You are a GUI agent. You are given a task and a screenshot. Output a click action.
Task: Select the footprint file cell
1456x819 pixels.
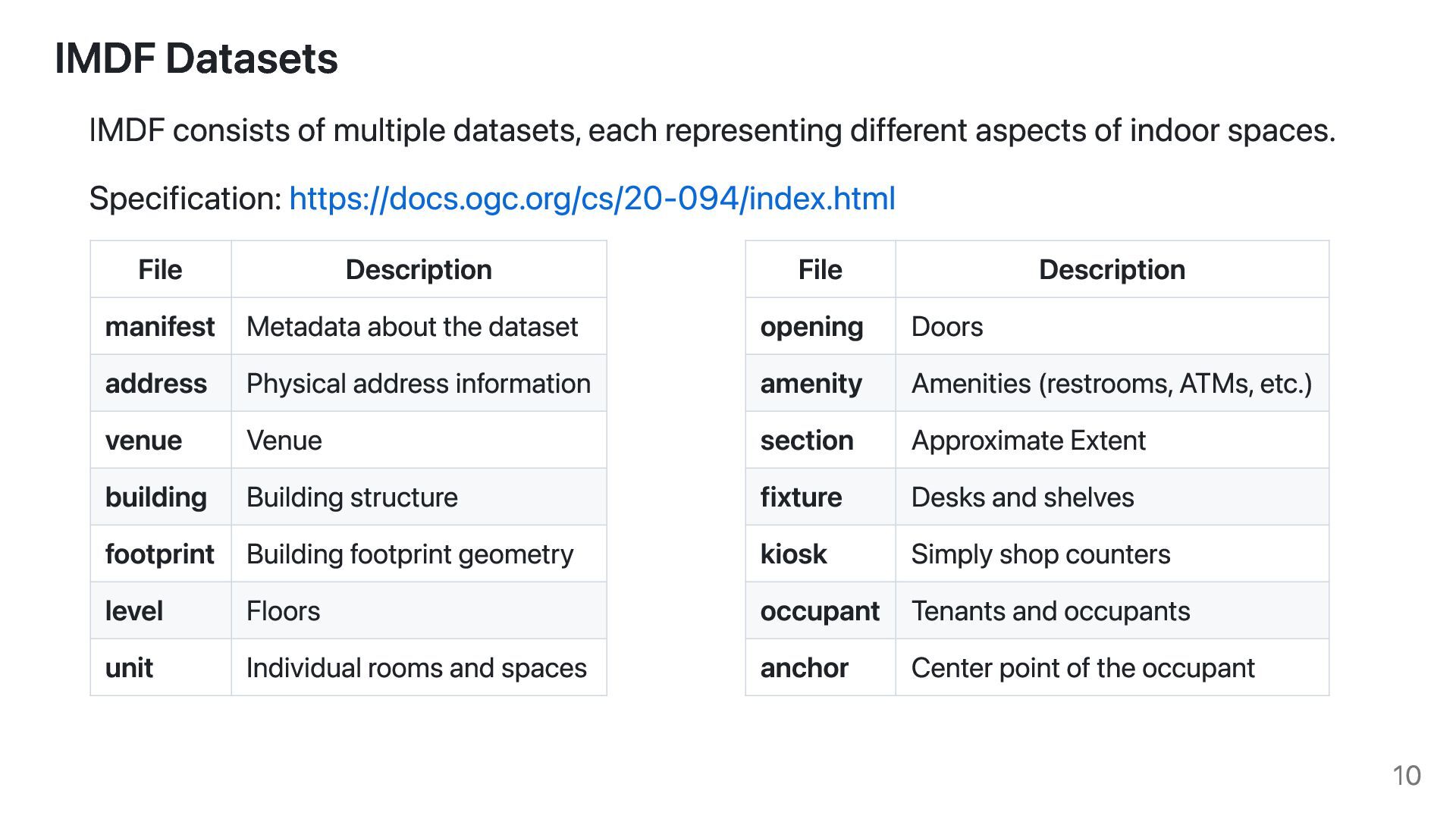pos(160,554)
